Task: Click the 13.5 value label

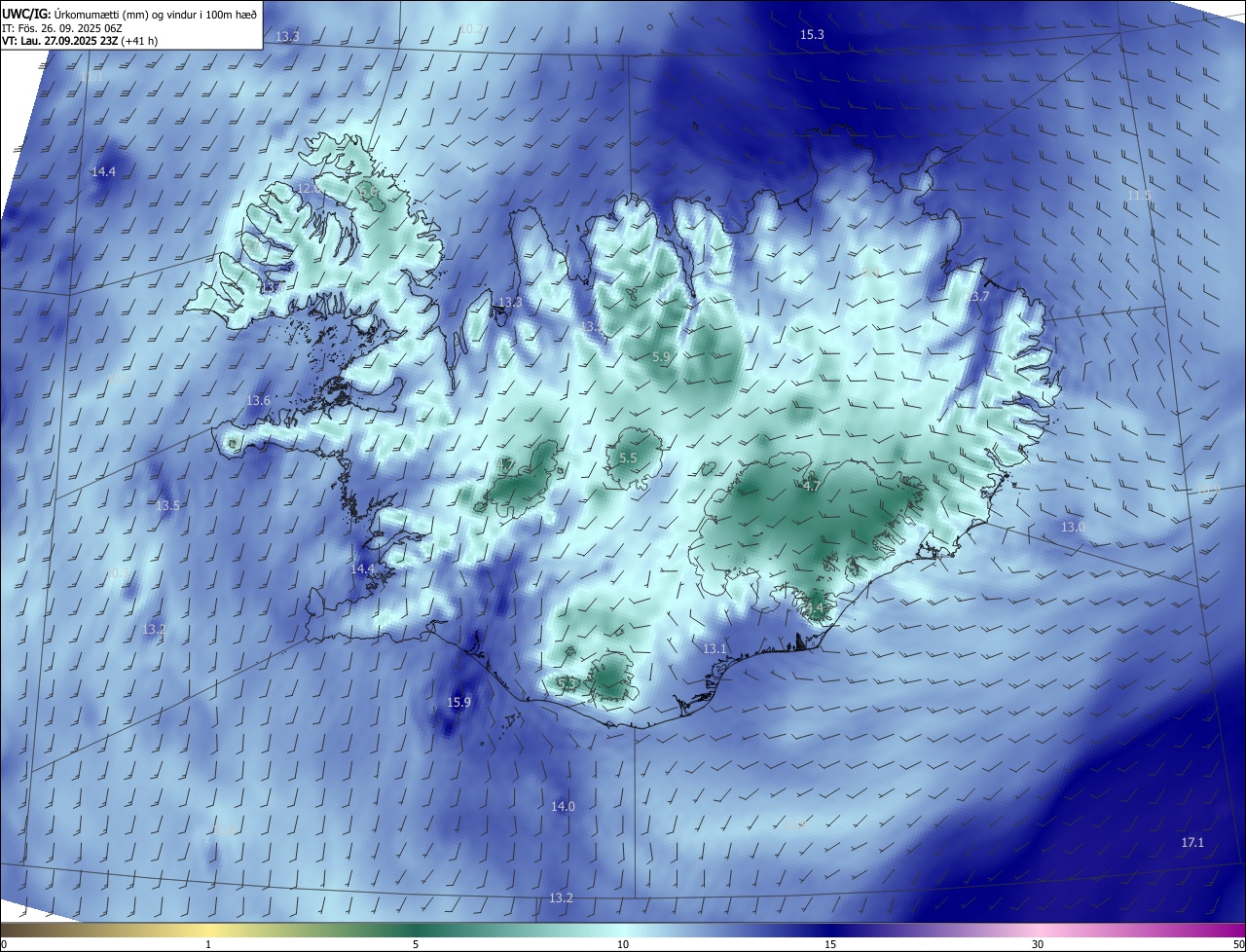Action: pos(167,506)
